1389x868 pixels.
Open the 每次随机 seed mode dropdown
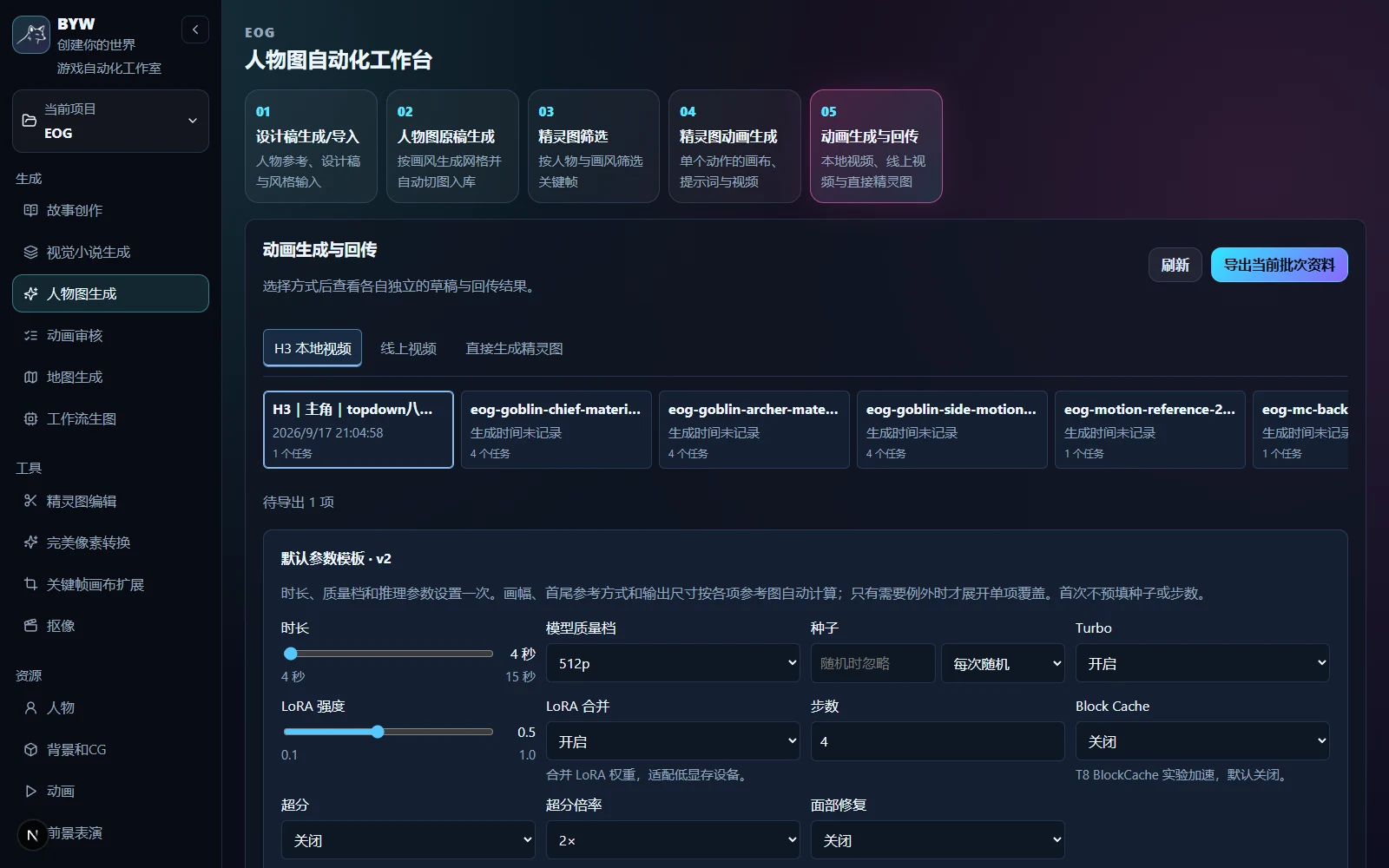(x=1003, y=663)
